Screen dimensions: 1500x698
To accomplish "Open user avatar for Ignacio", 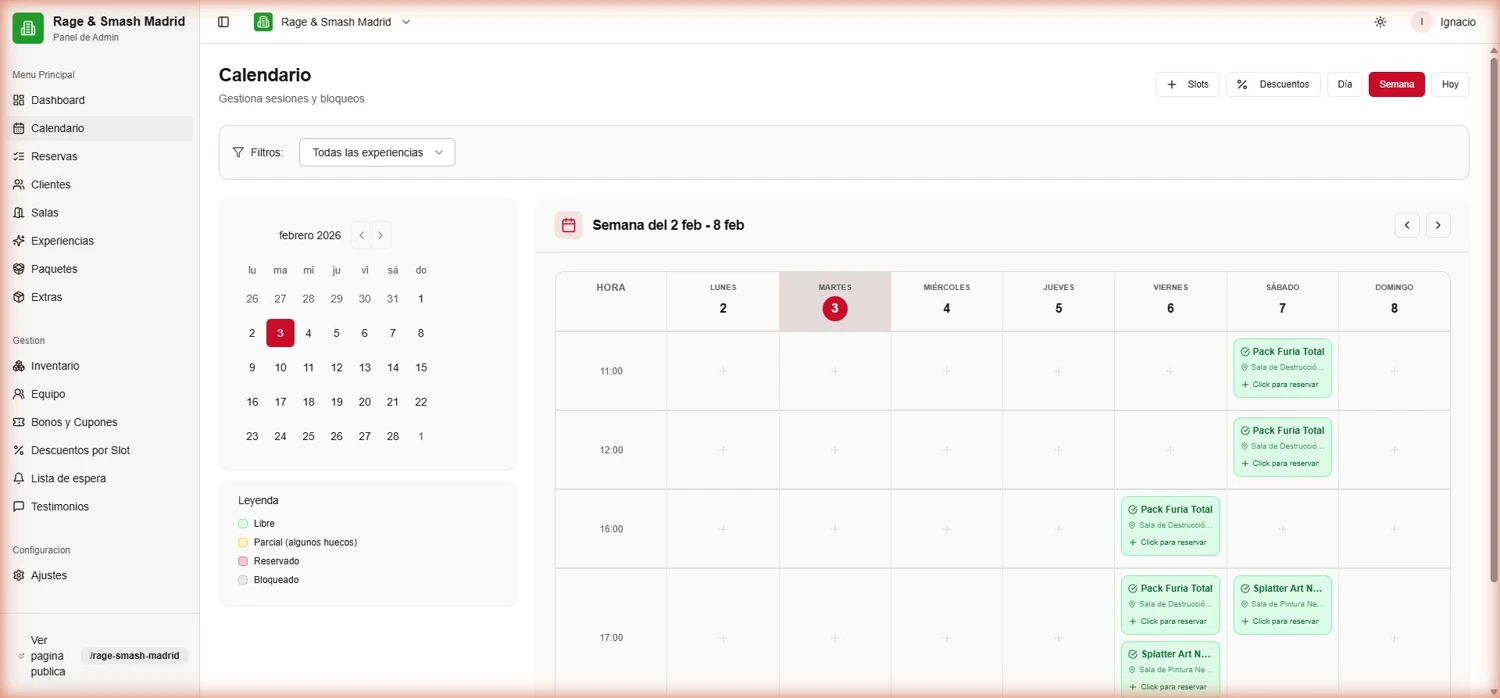I will coord(1421,22).
